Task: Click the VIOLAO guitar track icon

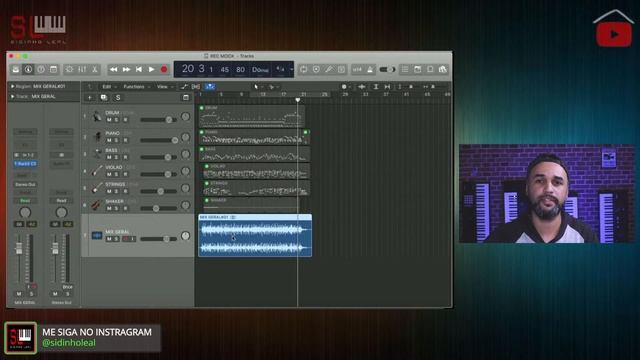Action: (97, 171)
